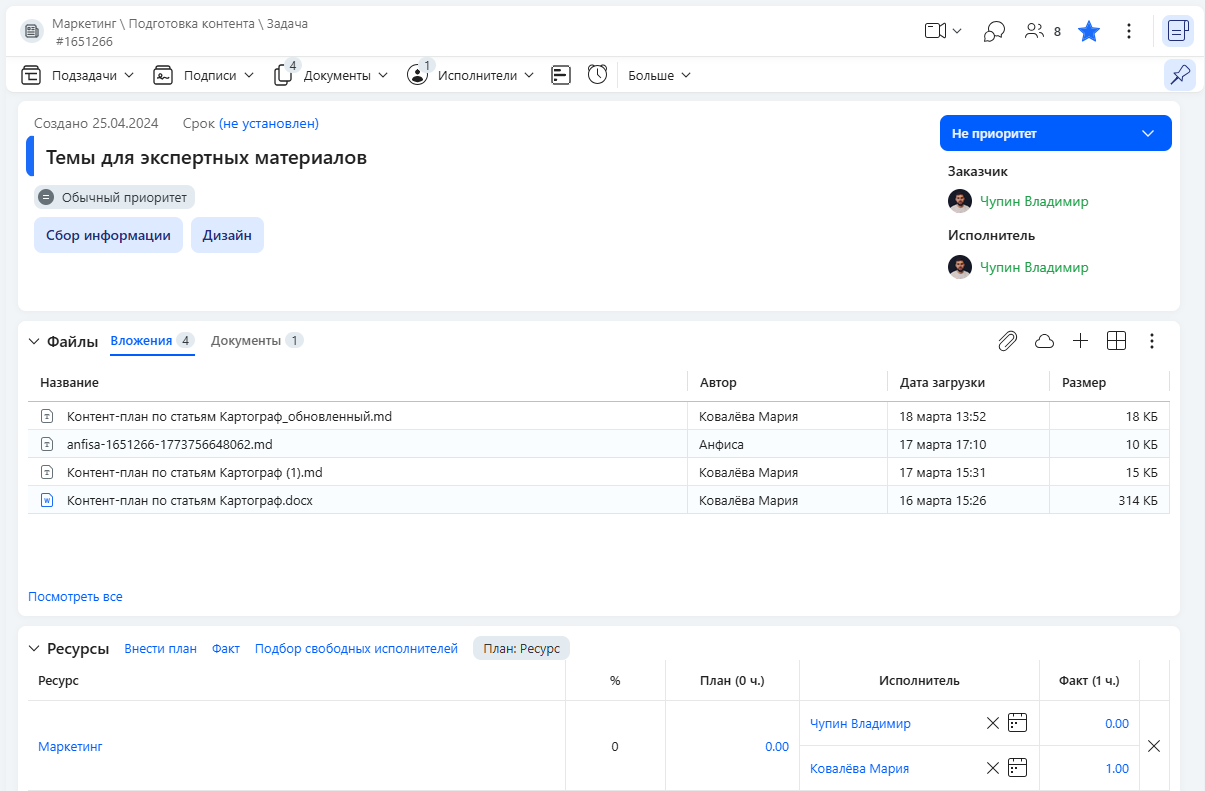Click the Размер column header
1205x791 pixels.
coord(1084,383)
